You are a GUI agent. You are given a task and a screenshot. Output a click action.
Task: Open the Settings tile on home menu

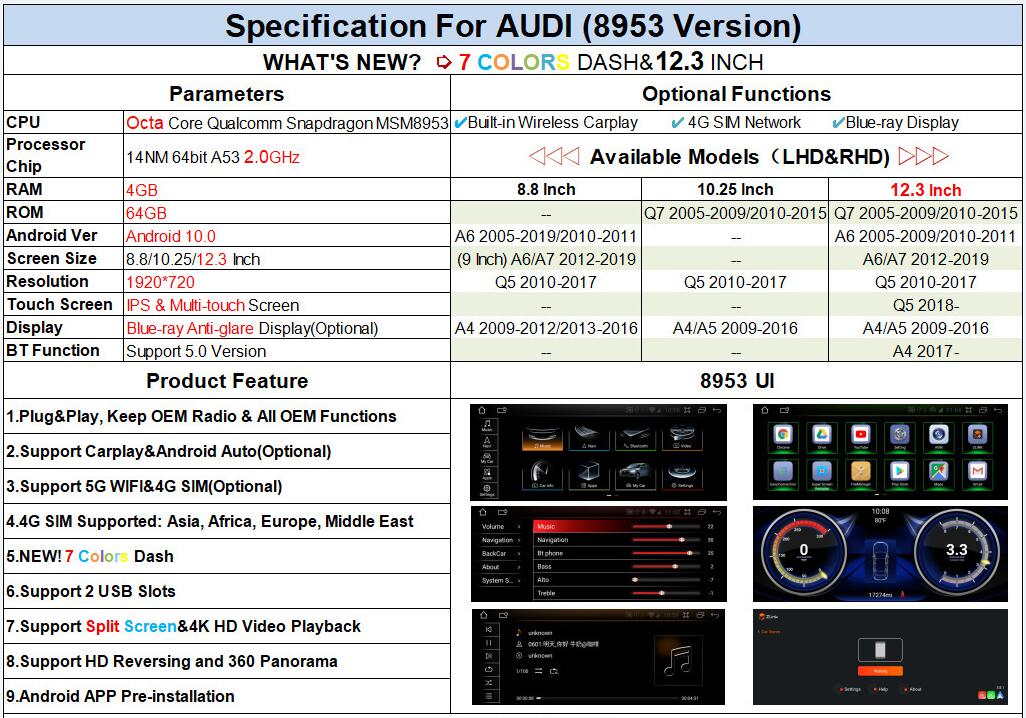click(x=682, y=475)
